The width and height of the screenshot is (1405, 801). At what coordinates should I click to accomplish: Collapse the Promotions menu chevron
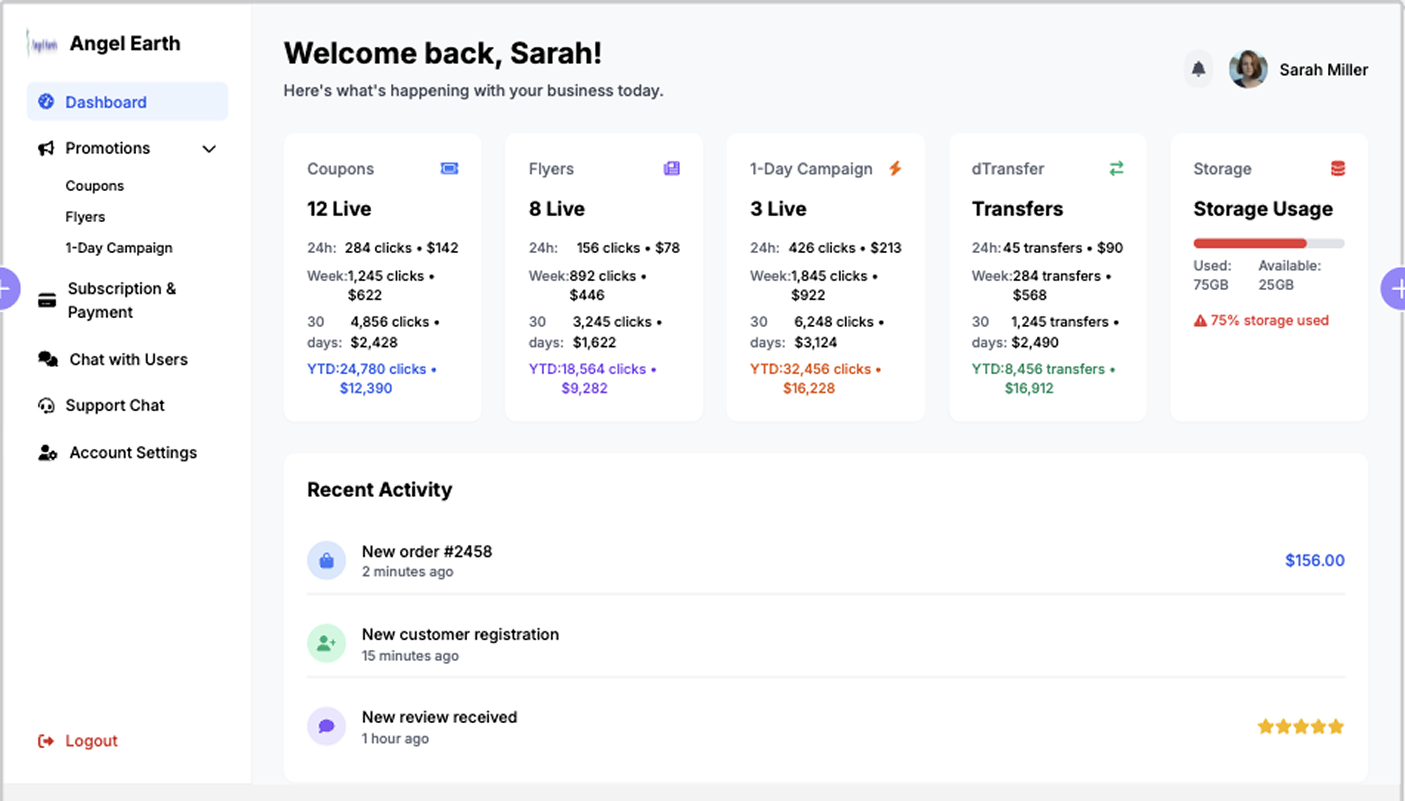[209, 149]
